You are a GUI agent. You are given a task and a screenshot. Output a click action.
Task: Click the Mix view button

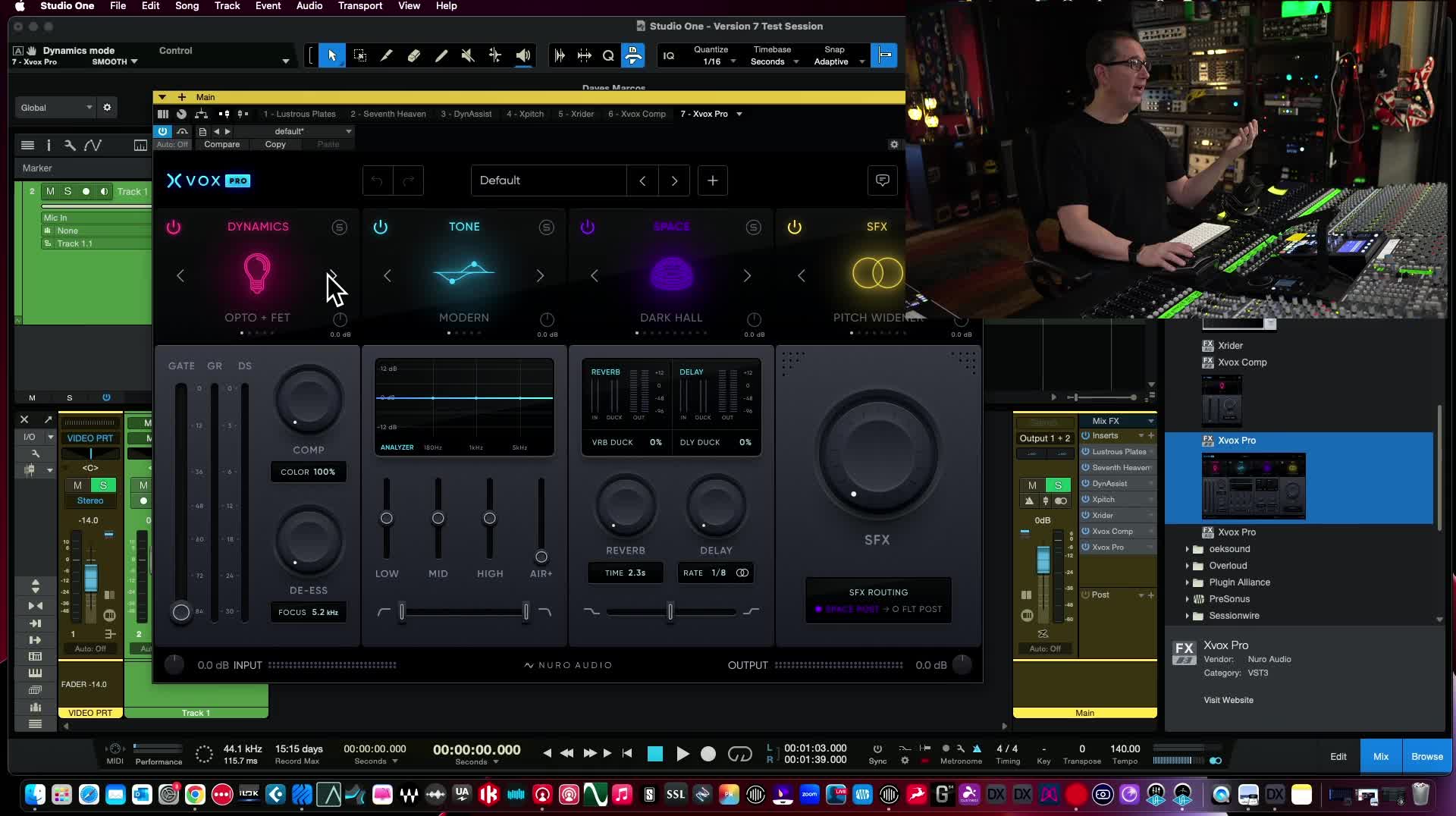[1381, 756]
